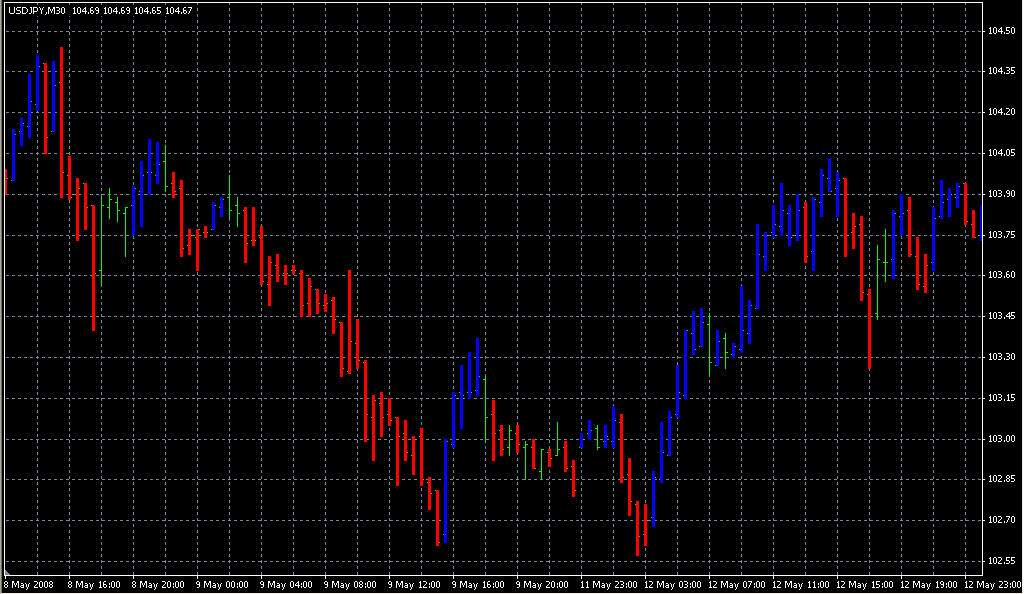This screenshot has height=594, width=1024.
Task: Pick the 102.70 level on price axis
Action: tap(1001, 520)
